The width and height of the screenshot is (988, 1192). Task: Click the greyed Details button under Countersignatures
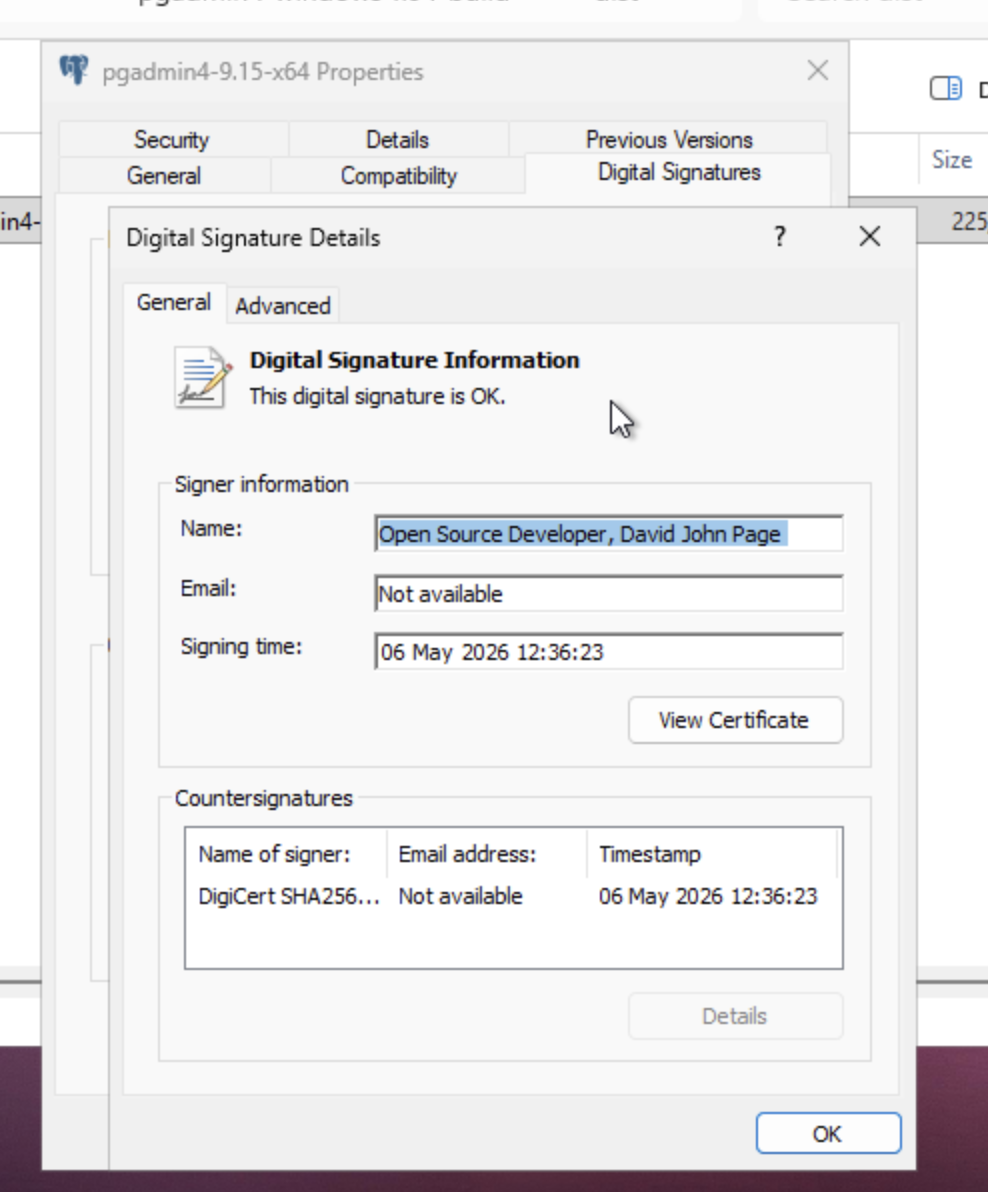point(735,1016)
